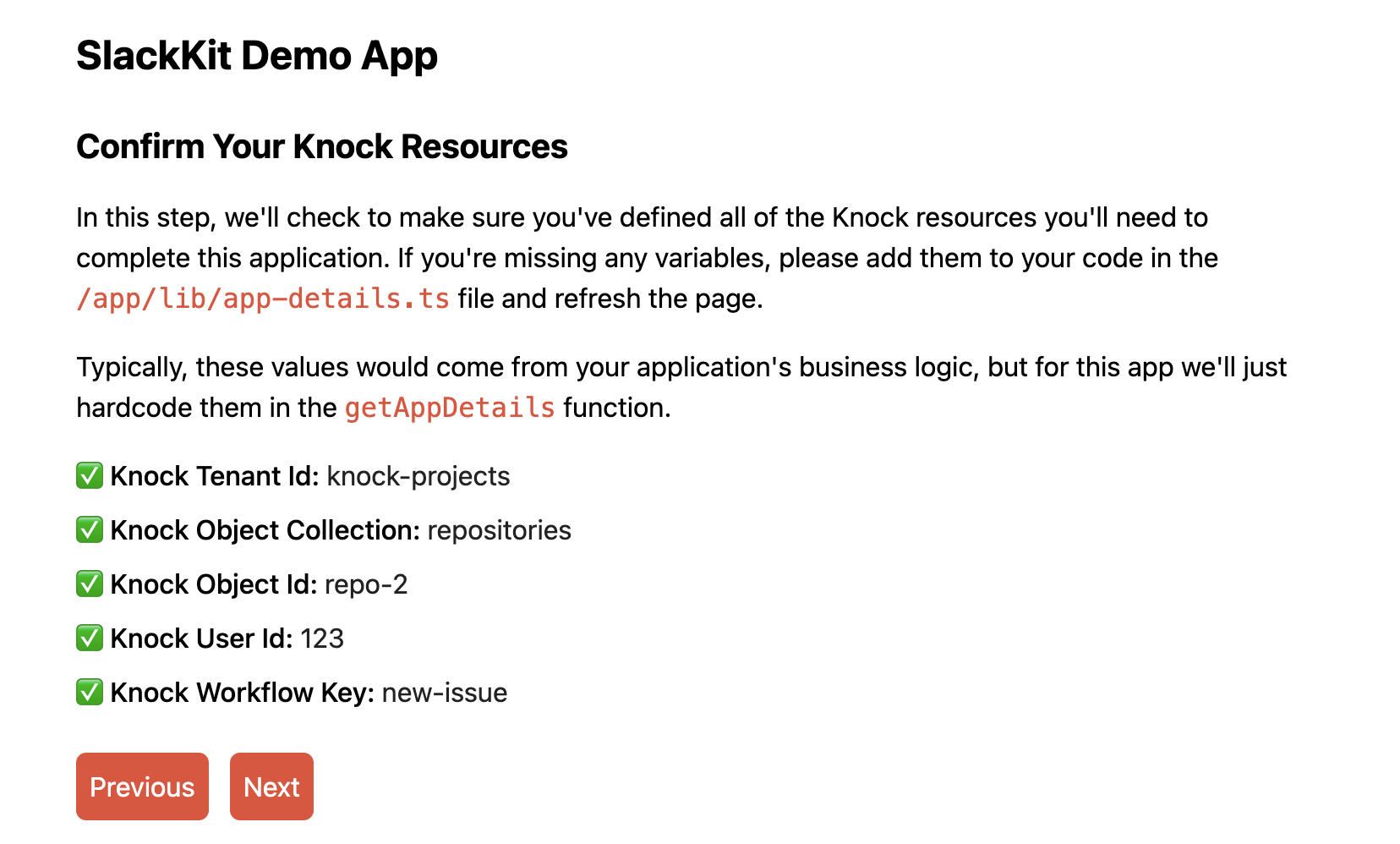Click the getAppDetails code reference
This screenshot has height=844, width=1400.
click(448, 407)
